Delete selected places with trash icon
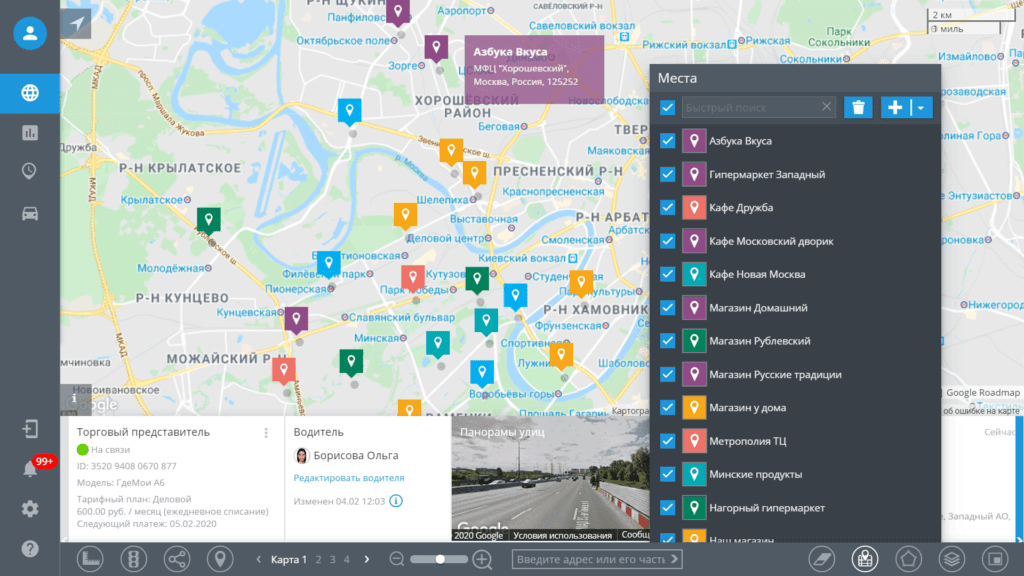 click(858, 107)
